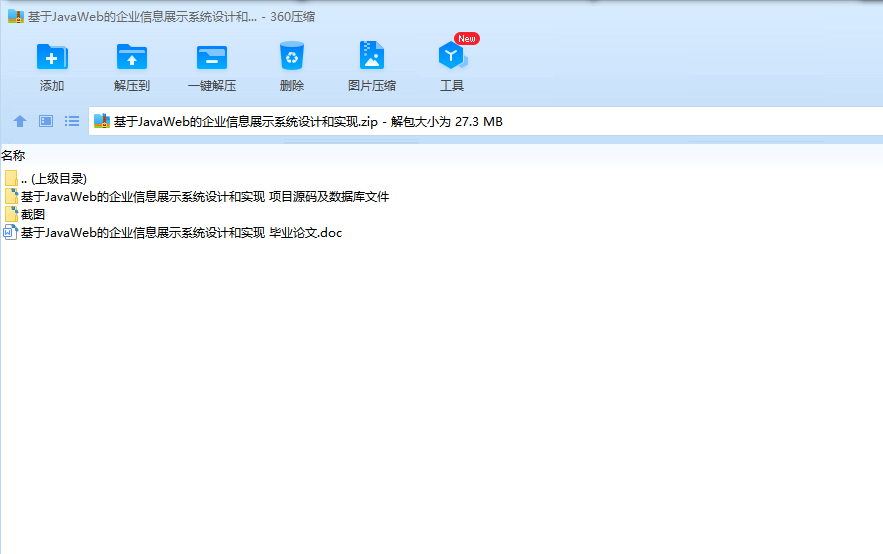Click the 删除 (Delete) trash icon
The width and height of the screenshot is (883, 554).
[x=292, y=56]
